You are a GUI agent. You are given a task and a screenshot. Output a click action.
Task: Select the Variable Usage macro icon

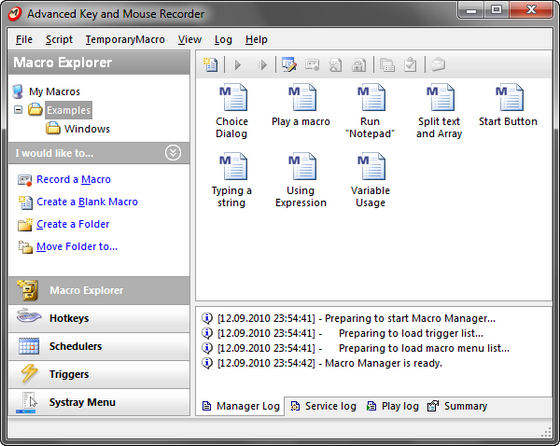coord(371,166)
